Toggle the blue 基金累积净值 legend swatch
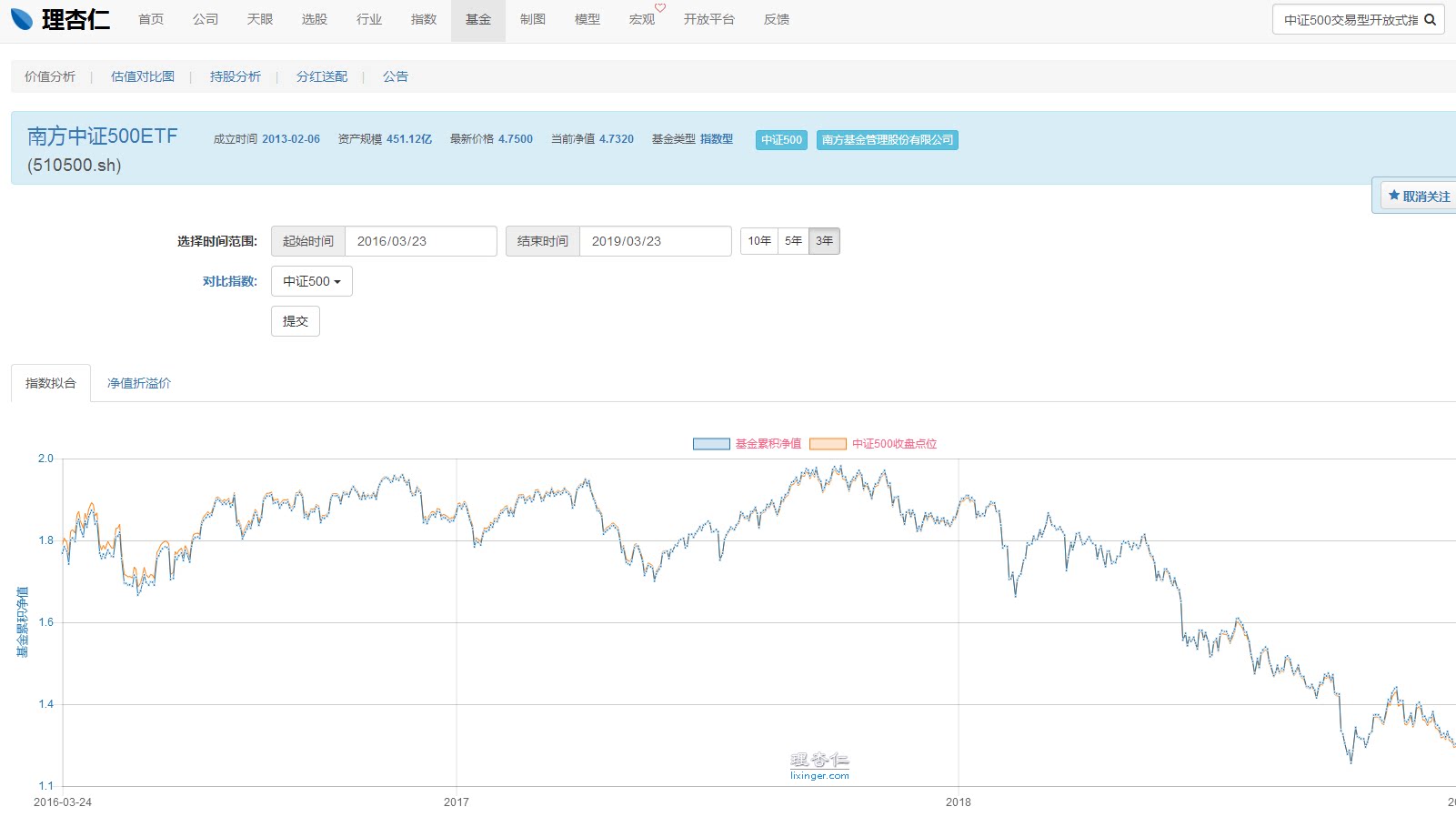The height and width of the screenshot is (827, 1456). coord(711,444)
